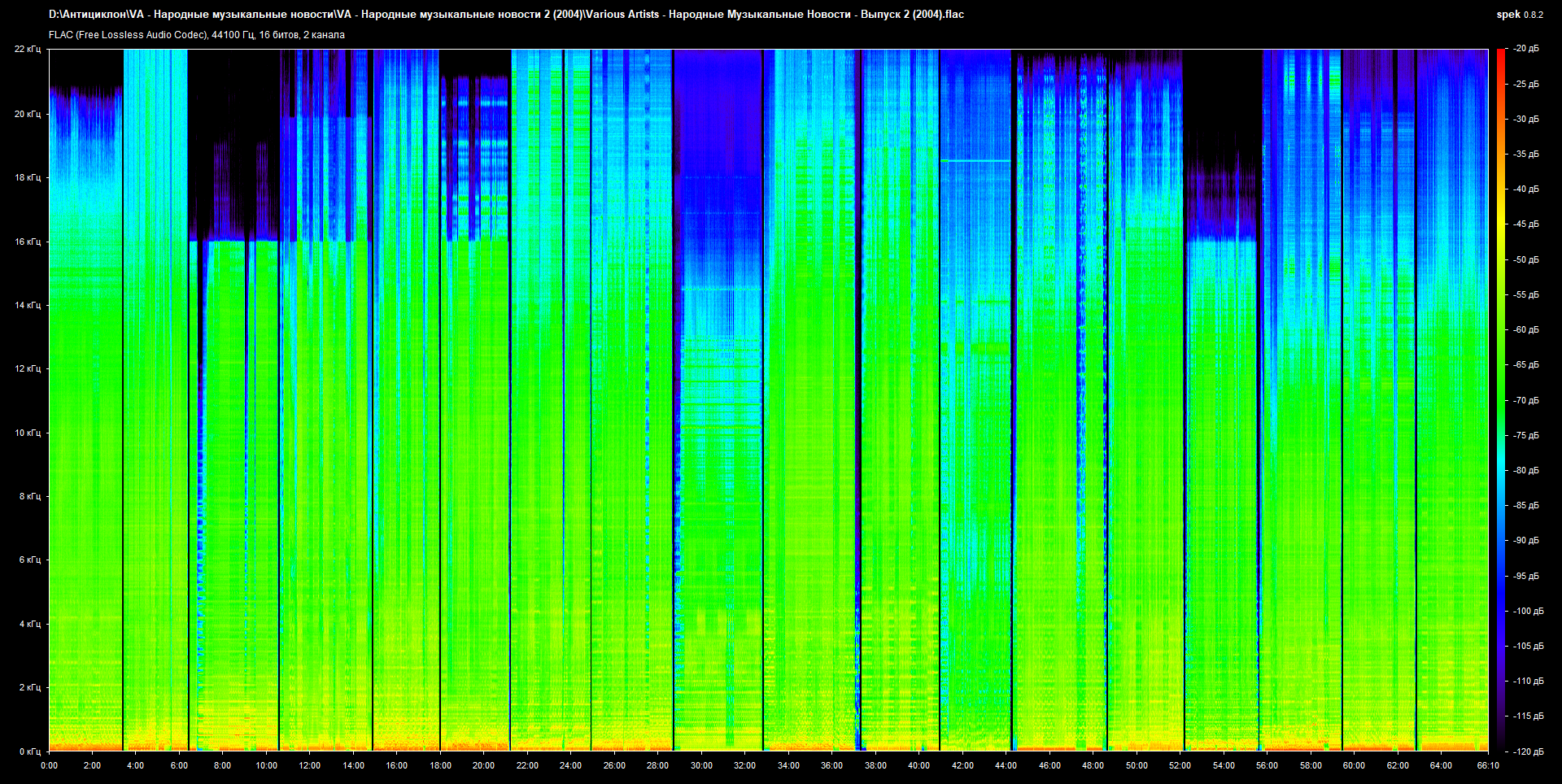Select the 10:00 time marker
The height and width of the screenshot is (784, 1562).
pyautogui.click(x=266, y=765)
